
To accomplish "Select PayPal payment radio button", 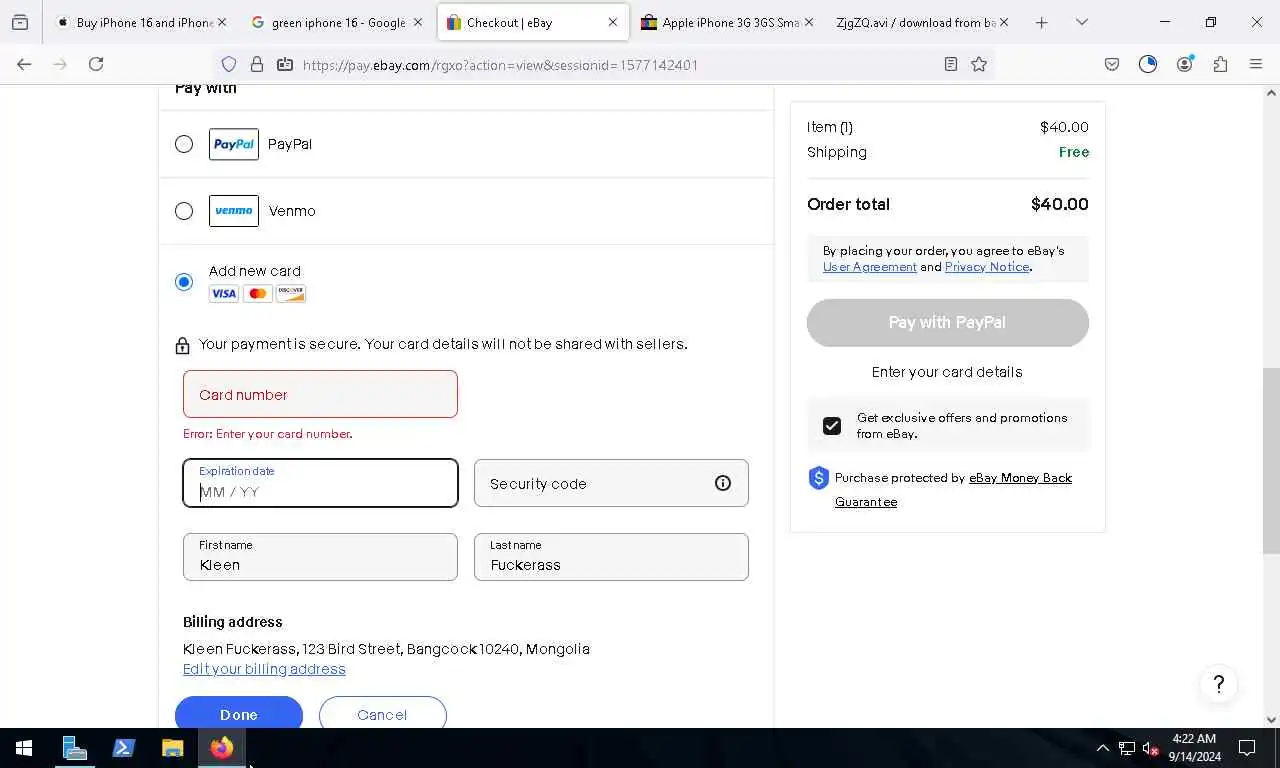I will tap(184, 144).
